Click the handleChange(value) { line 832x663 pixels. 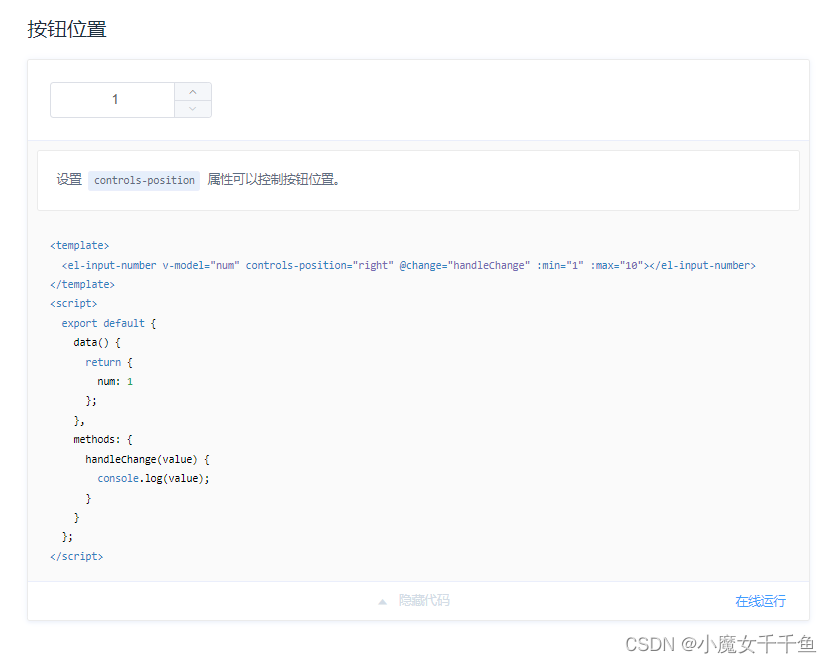coord(148,459)
